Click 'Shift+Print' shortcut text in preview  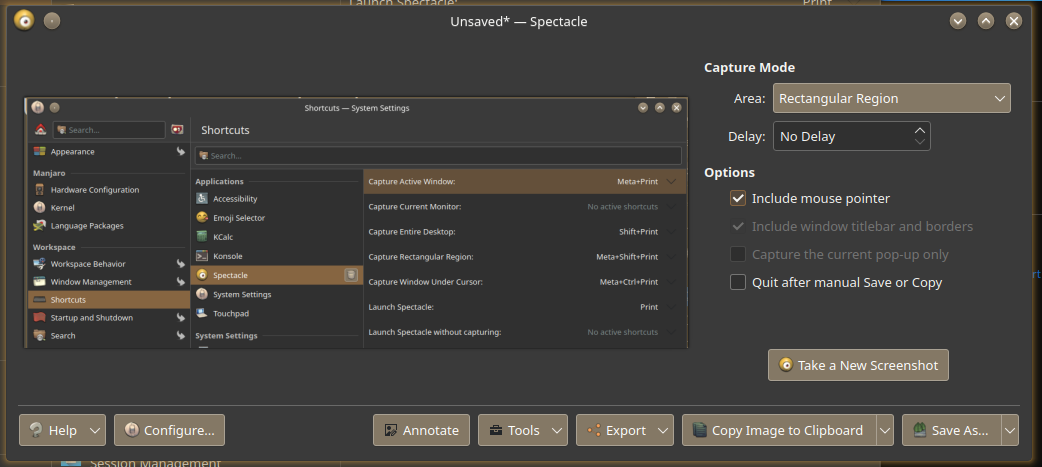click(x=639, y=232)
